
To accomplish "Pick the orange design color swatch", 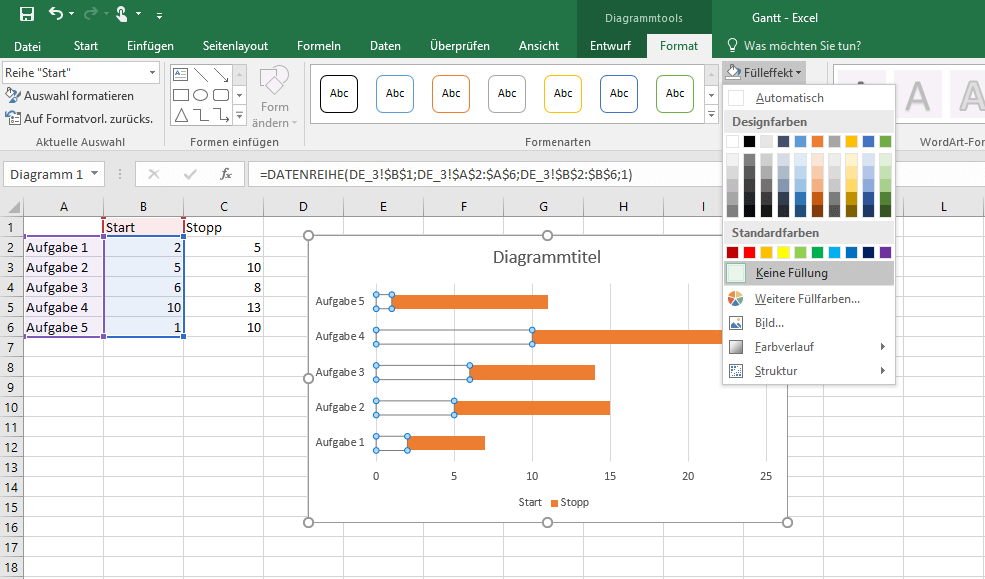I will tap(817, 141).
